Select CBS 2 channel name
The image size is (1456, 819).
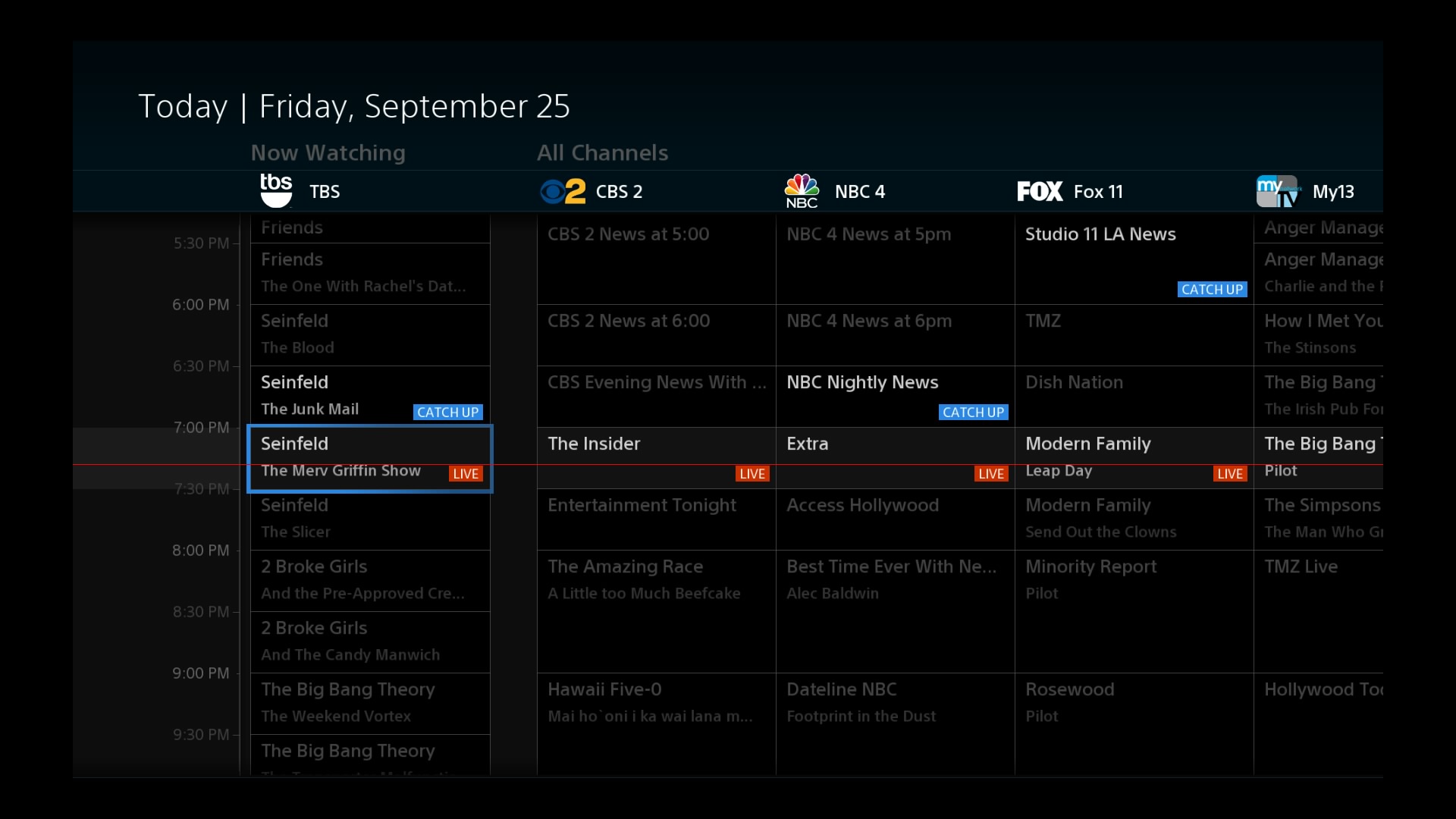click(x=619, y=192)
